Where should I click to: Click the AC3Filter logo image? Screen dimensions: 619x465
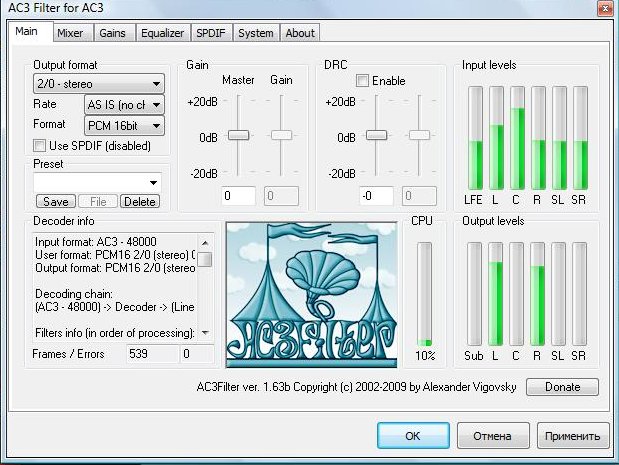tap(311, 295)
